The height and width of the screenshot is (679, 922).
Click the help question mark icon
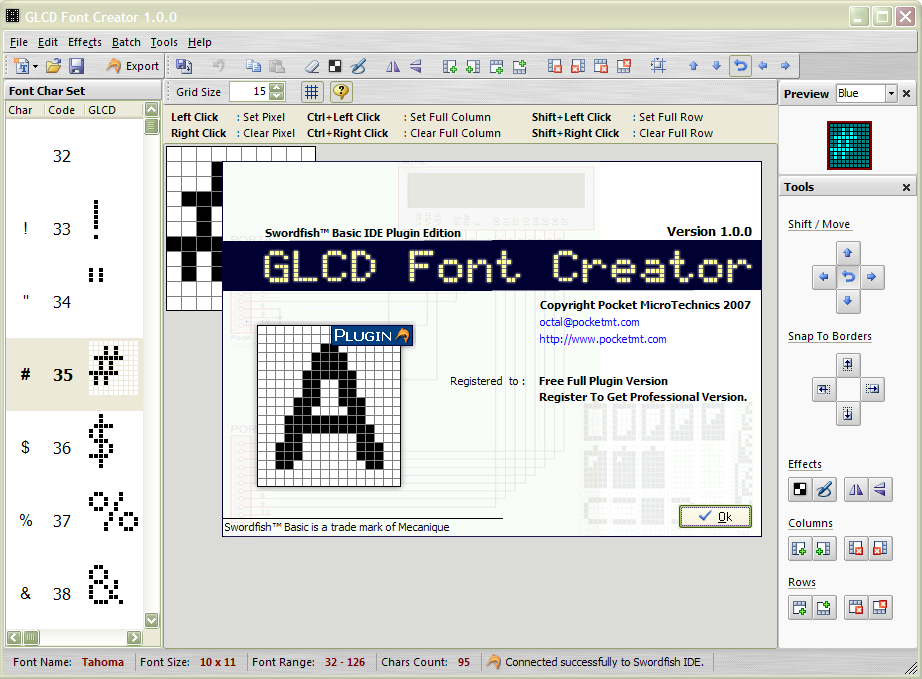341,92
